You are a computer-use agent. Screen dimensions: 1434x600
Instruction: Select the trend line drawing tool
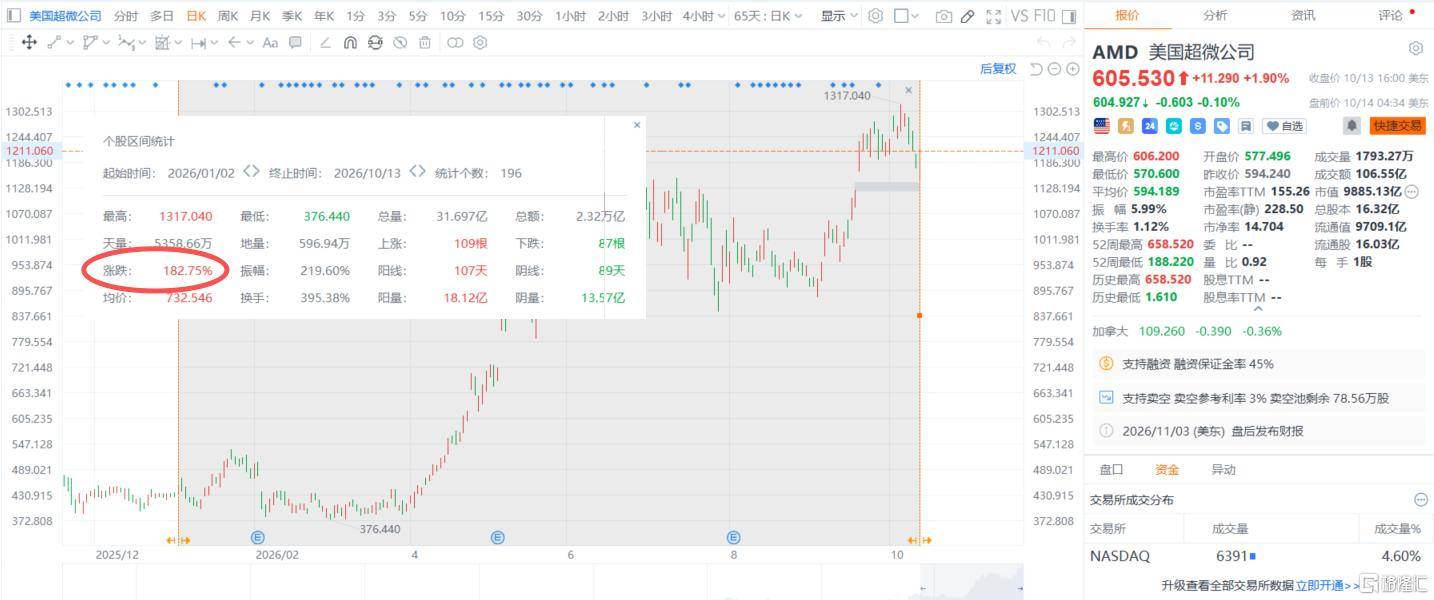[x=55, y=43]
